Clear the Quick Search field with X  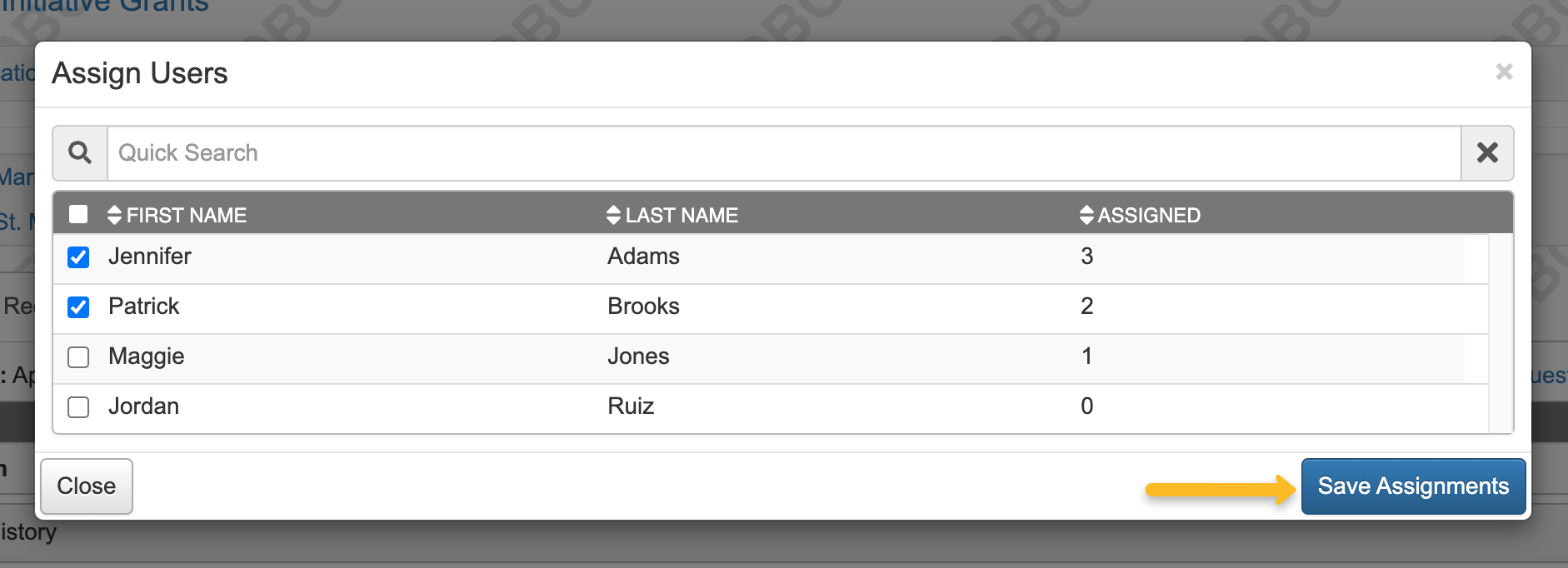pyautogui.click(x=1487, y=152)
